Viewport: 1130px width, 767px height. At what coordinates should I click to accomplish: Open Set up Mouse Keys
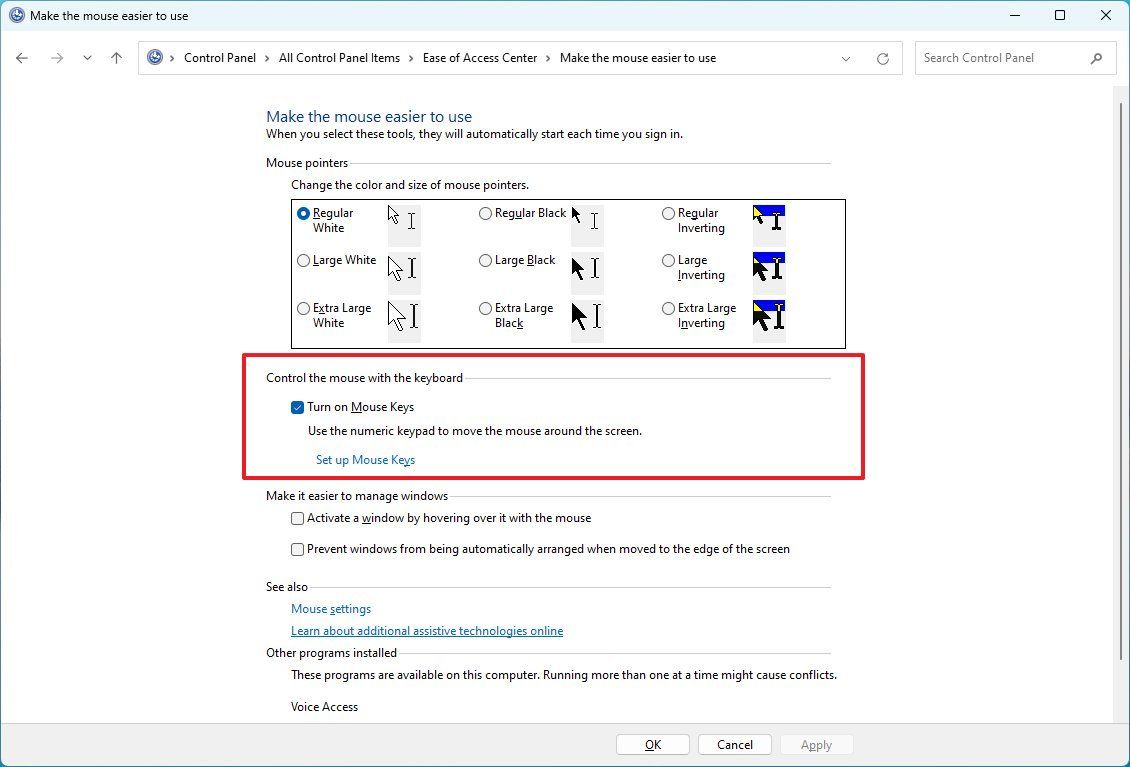pyautogui.click(x=365, y=459)
